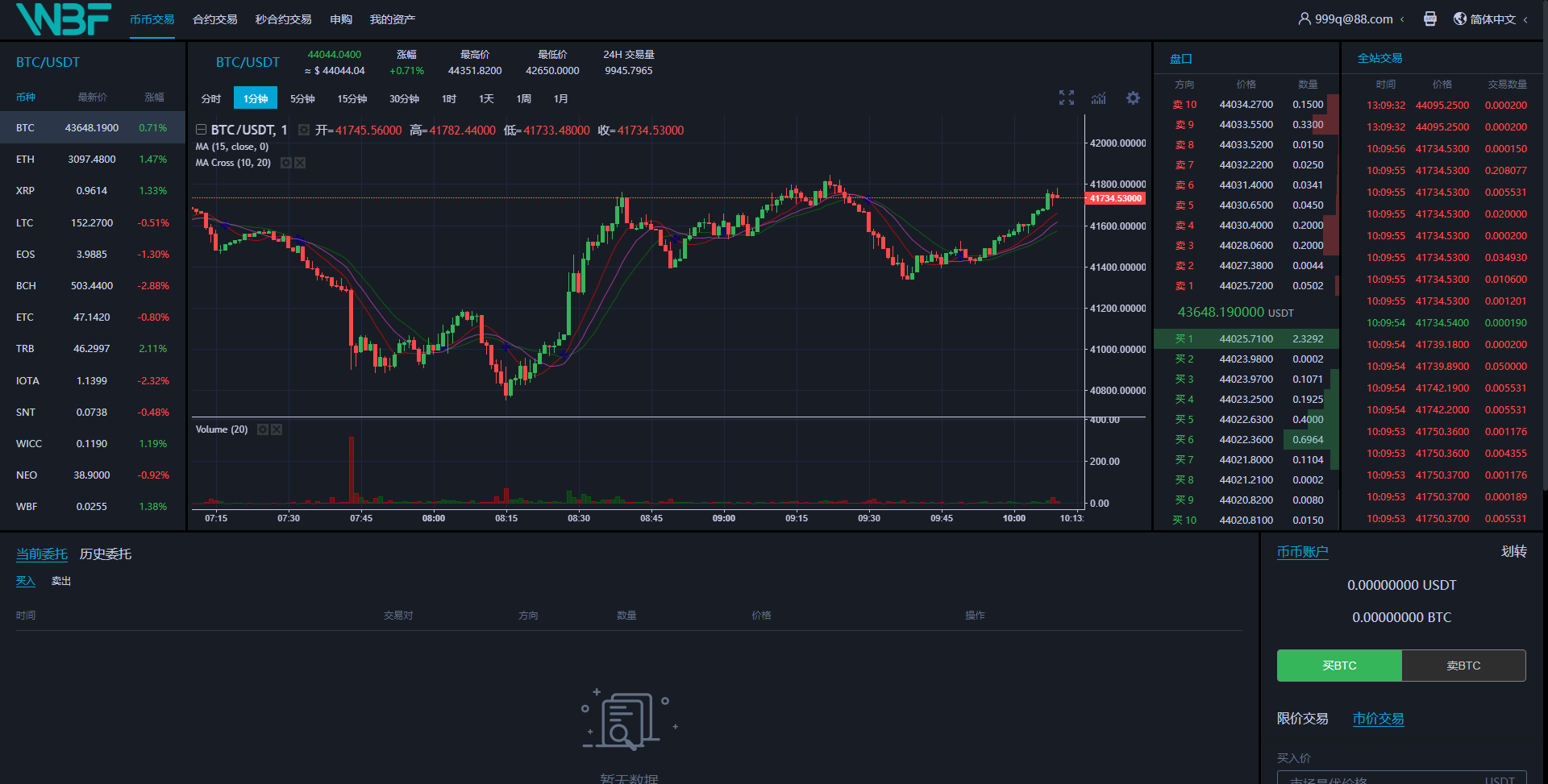Open the 简体中文 language dropdown
Viewport: 1548px width, 784px height.
1492,19
